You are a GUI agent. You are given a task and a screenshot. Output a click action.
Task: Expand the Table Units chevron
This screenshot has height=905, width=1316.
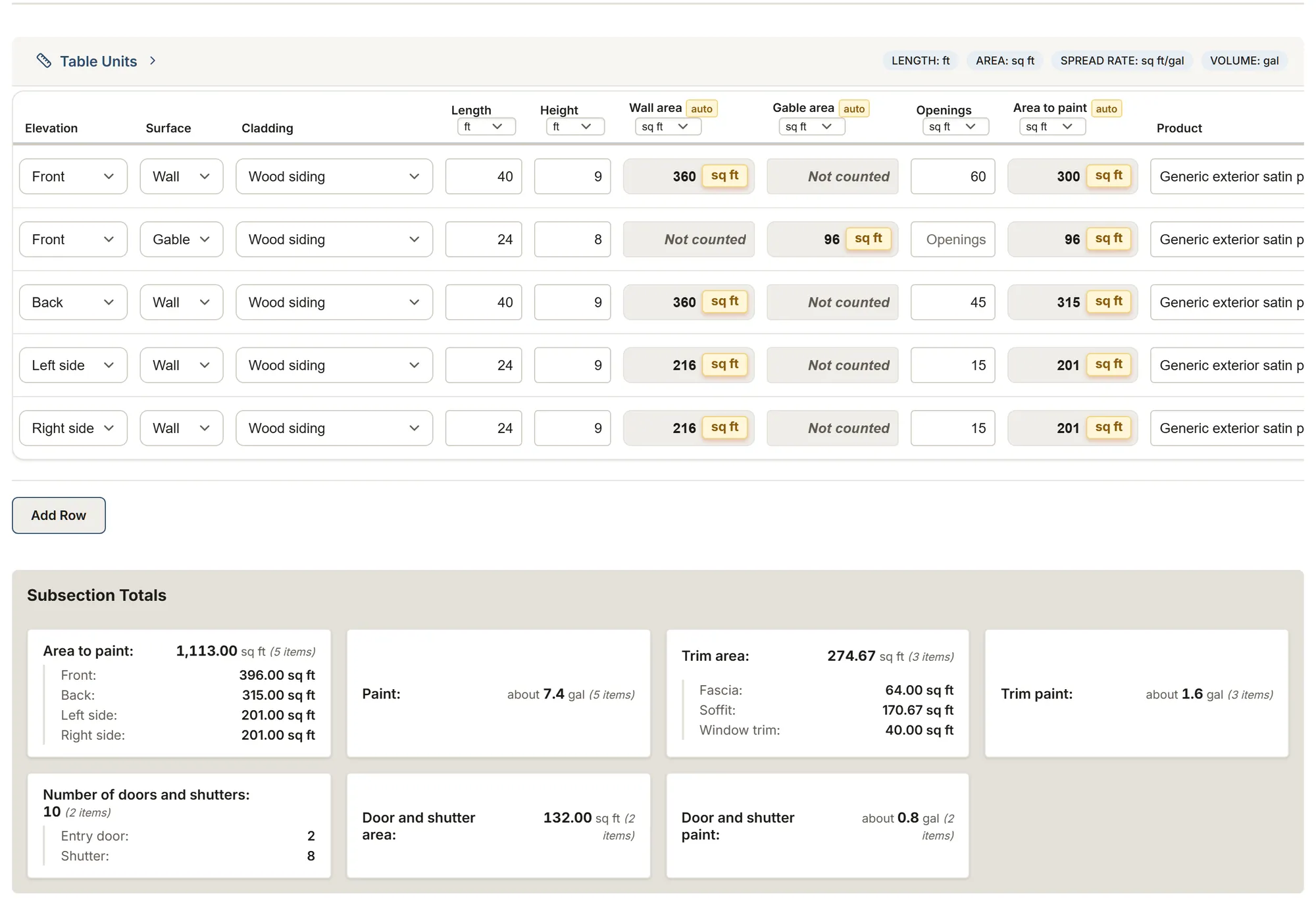tap(153, 61)
